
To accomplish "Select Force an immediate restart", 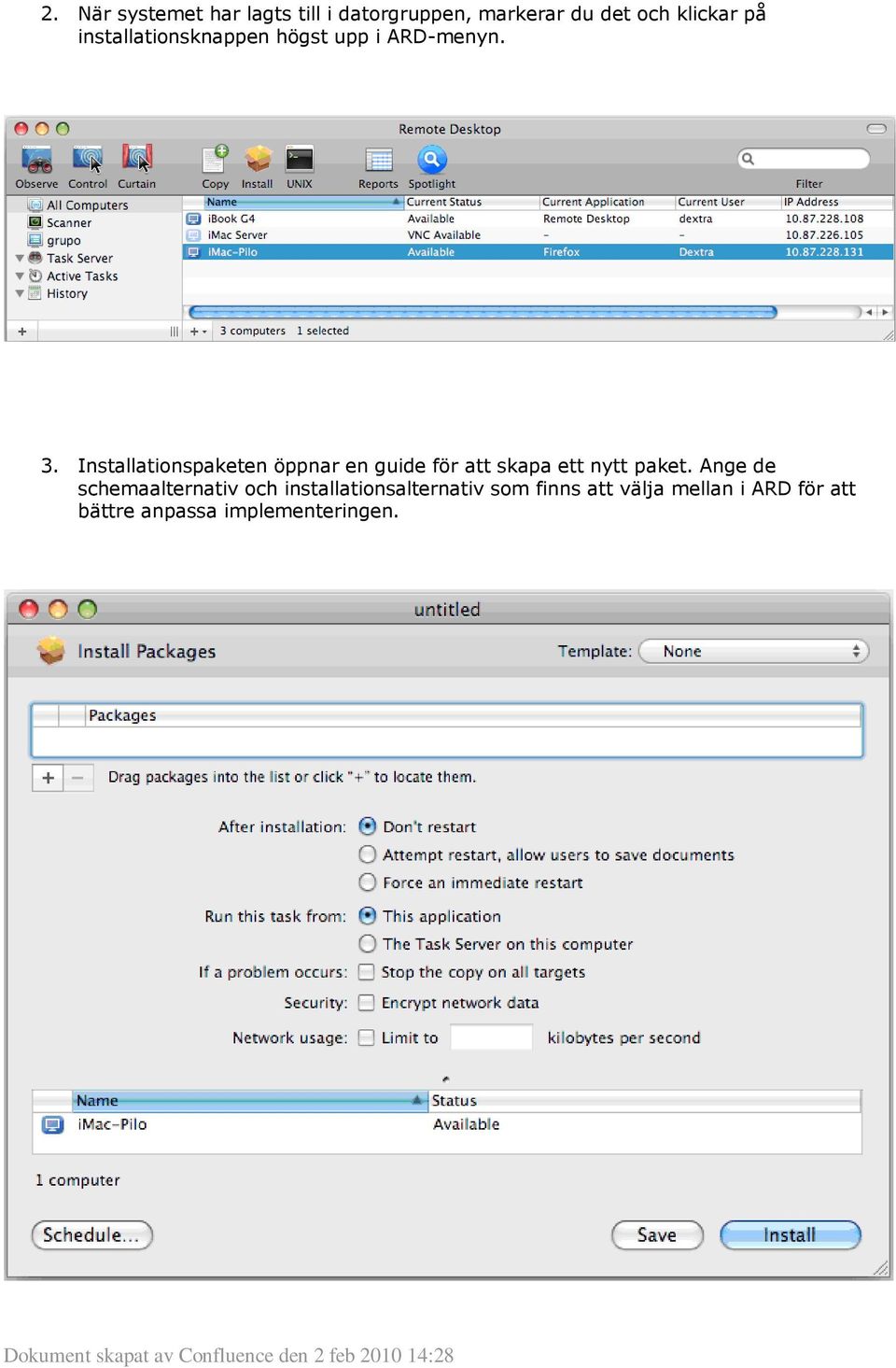I will point(368,882).
